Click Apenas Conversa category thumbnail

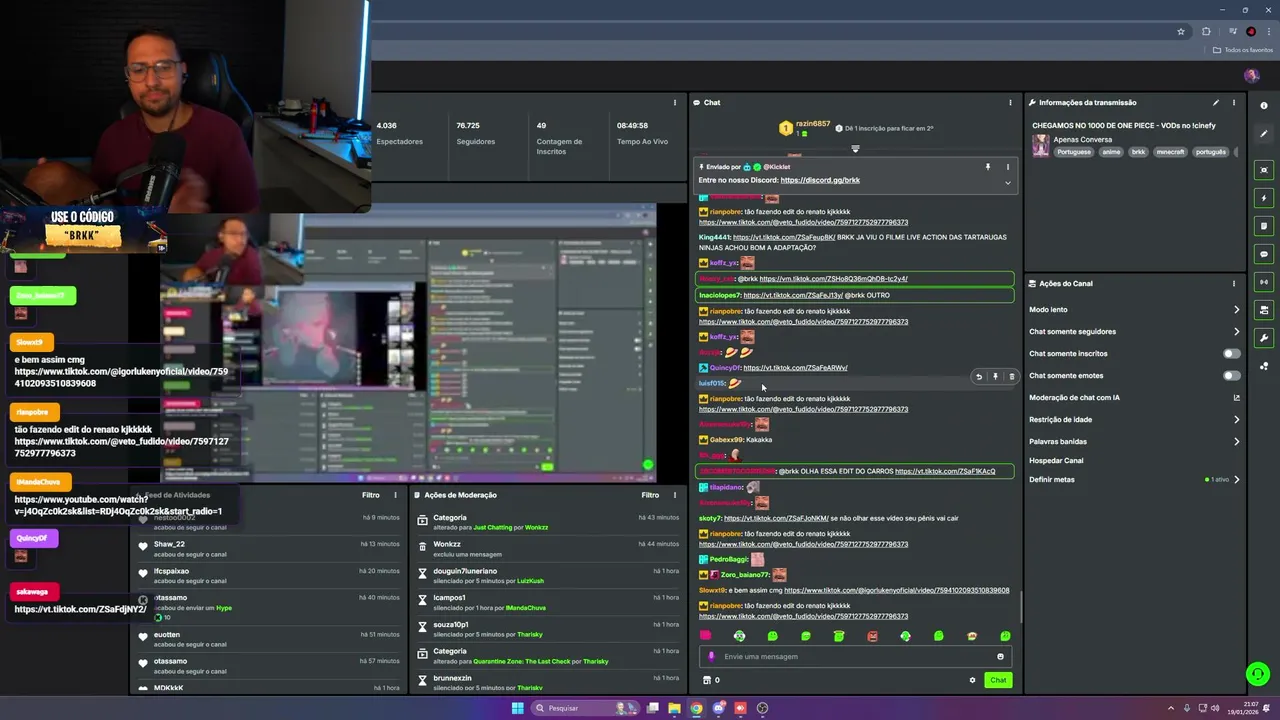click(1041, 146)
